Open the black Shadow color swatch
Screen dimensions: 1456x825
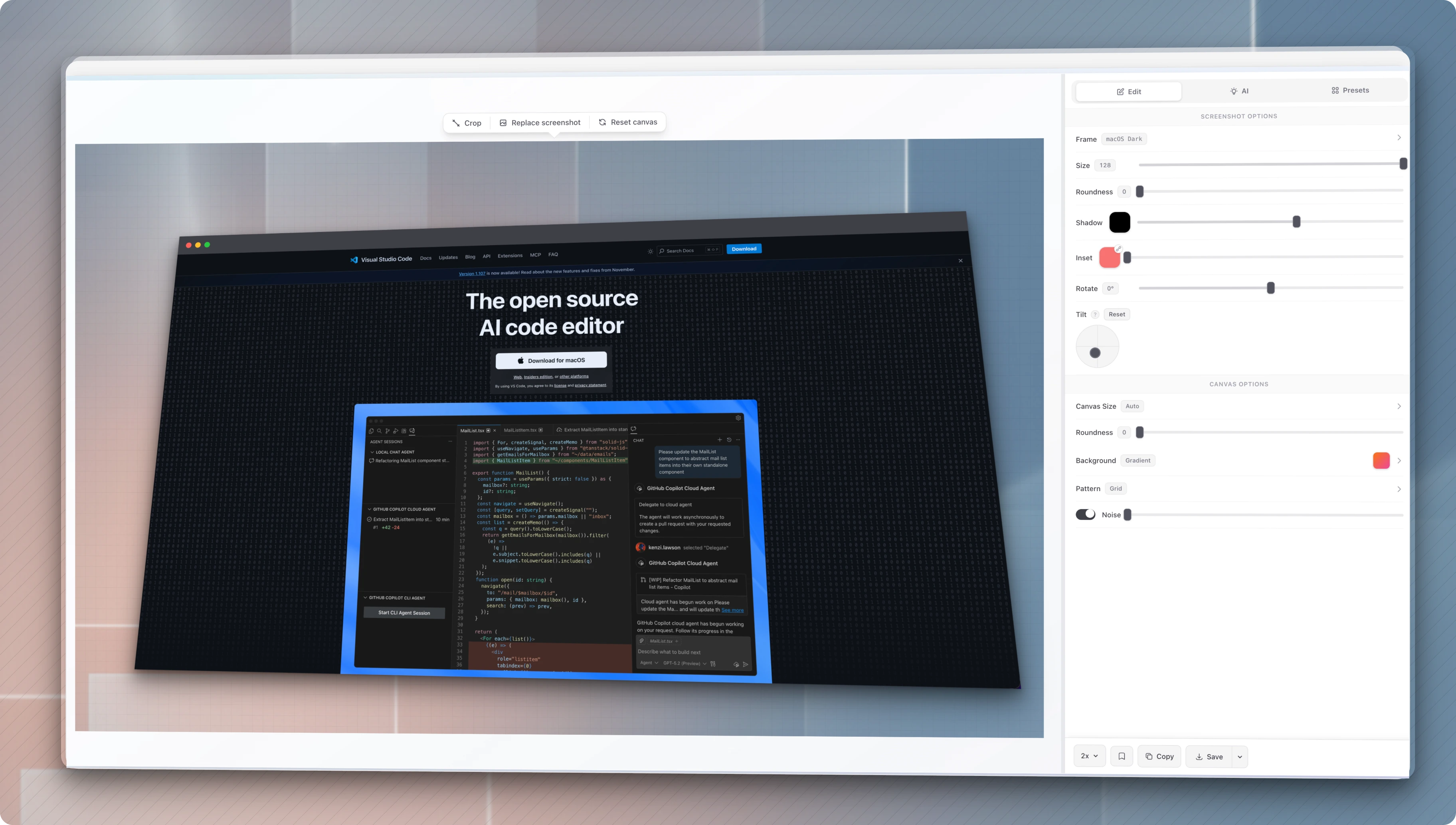tap(1120, 222)
